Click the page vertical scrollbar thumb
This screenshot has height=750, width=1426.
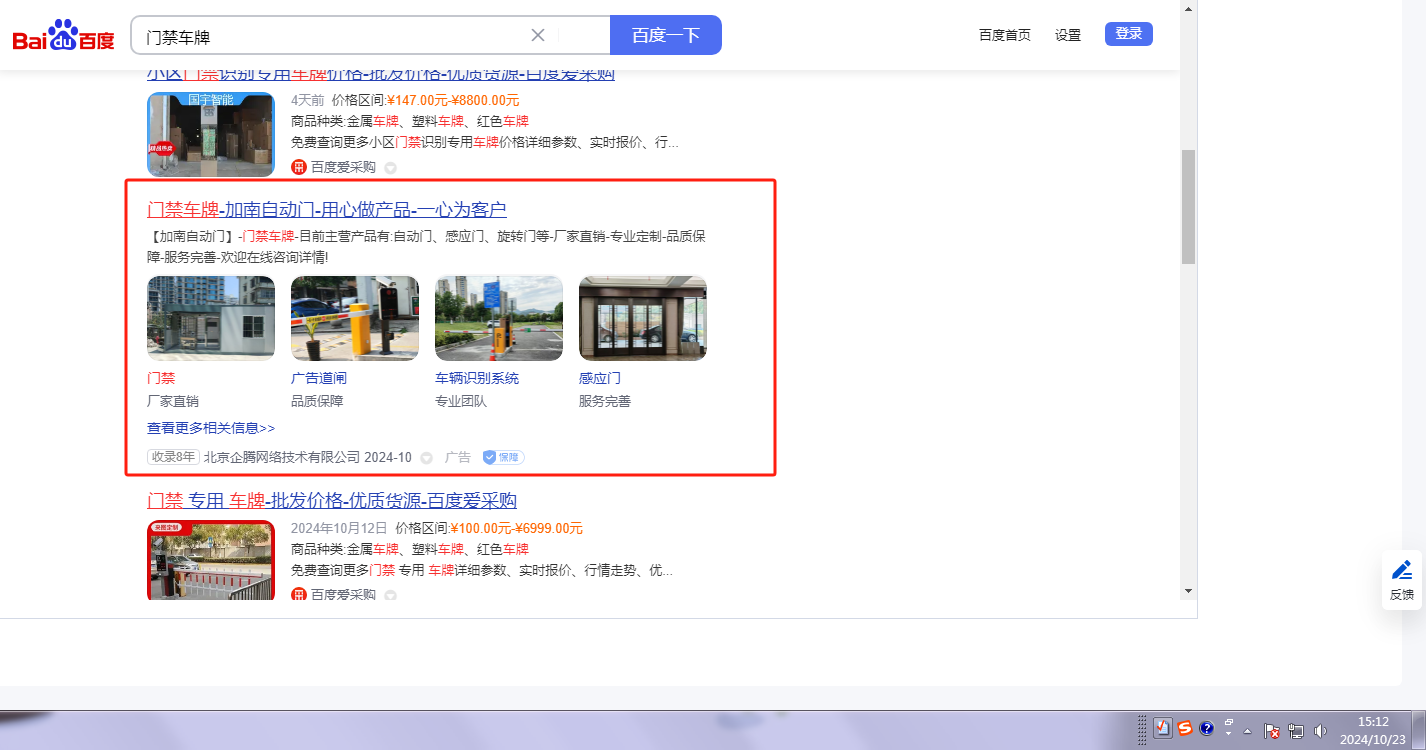click(1188, 207)
